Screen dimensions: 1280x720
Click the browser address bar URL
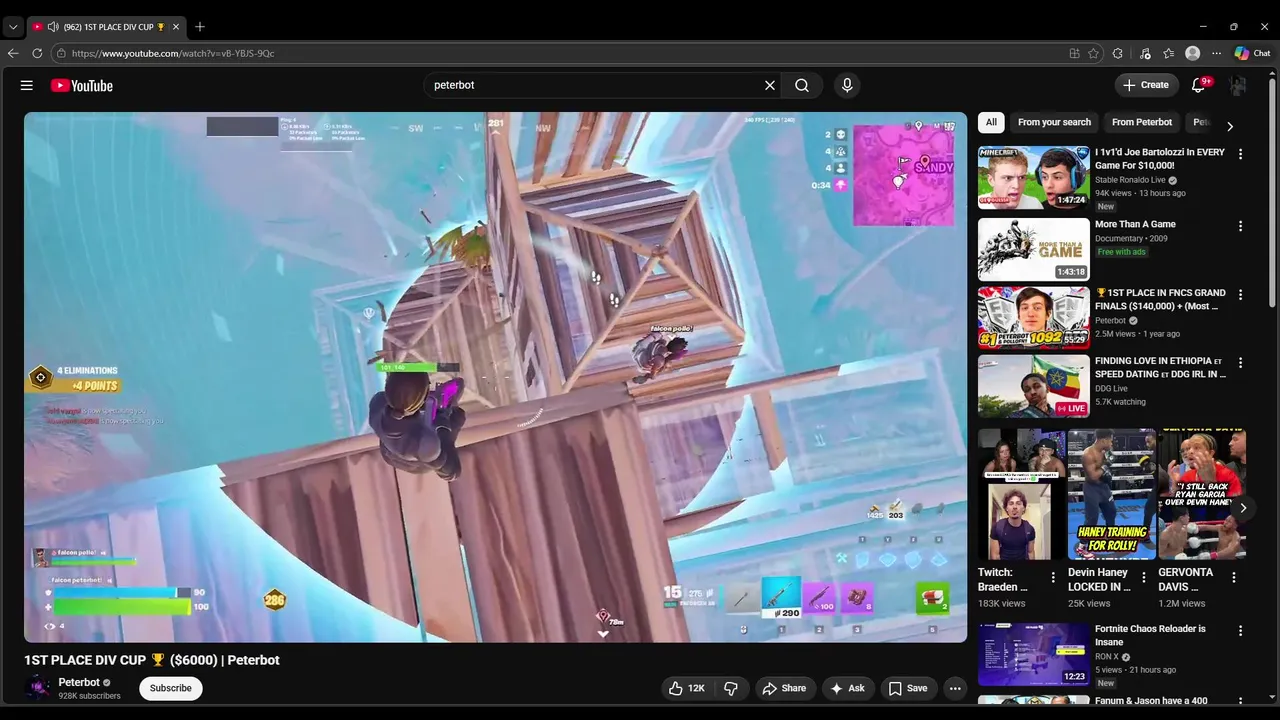coord(173,53)
